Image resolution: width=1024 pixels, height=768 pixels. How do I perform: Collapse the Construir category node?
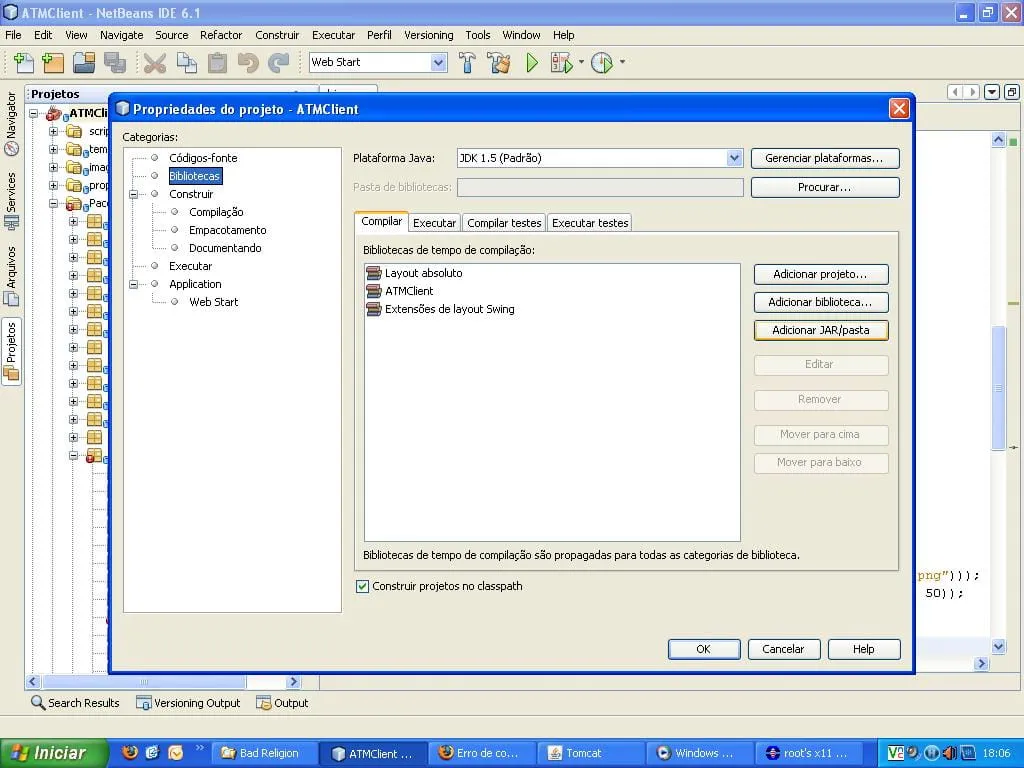134,194
